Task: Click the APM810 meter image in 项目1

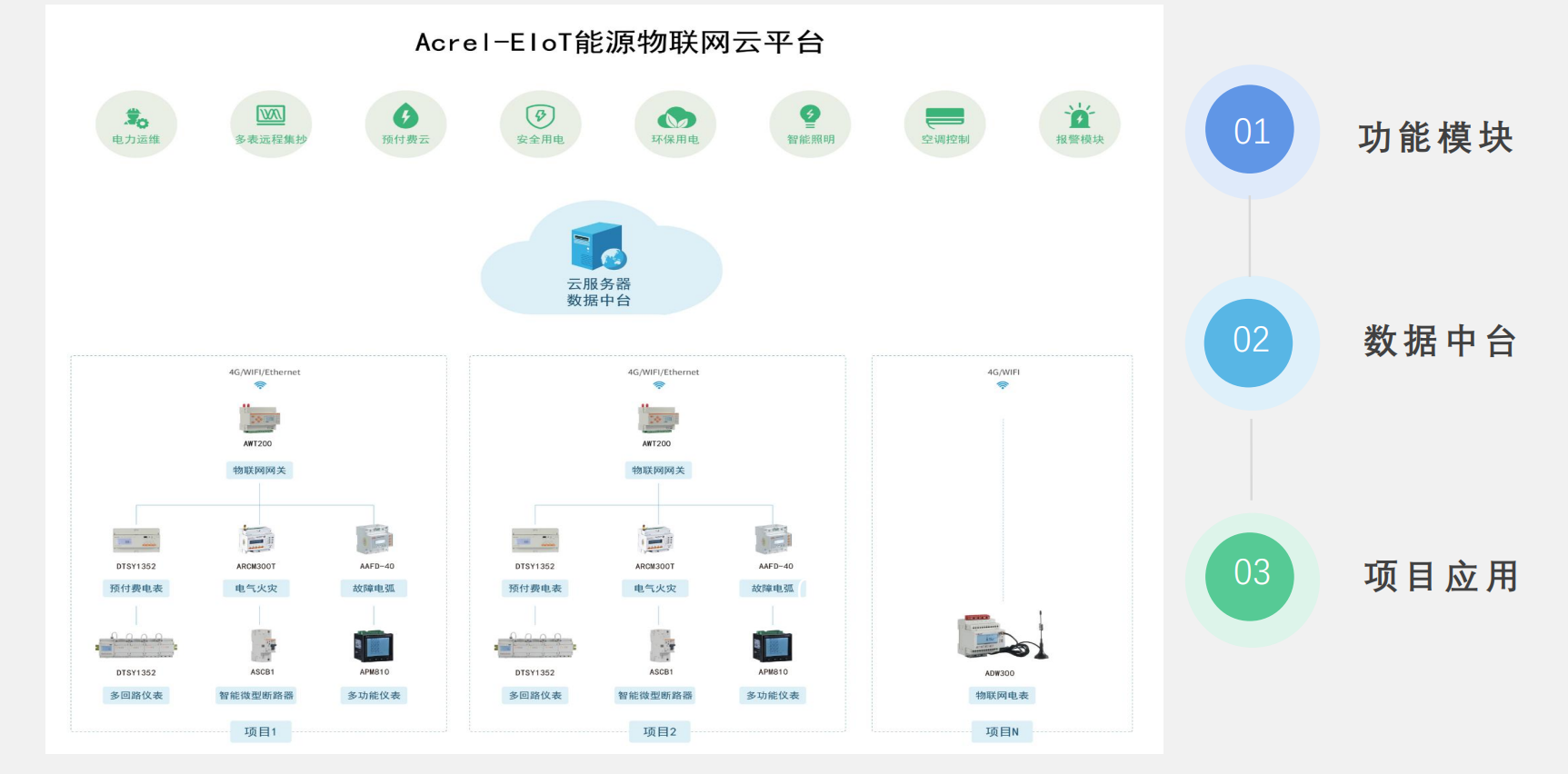Action: click(374, 646)
